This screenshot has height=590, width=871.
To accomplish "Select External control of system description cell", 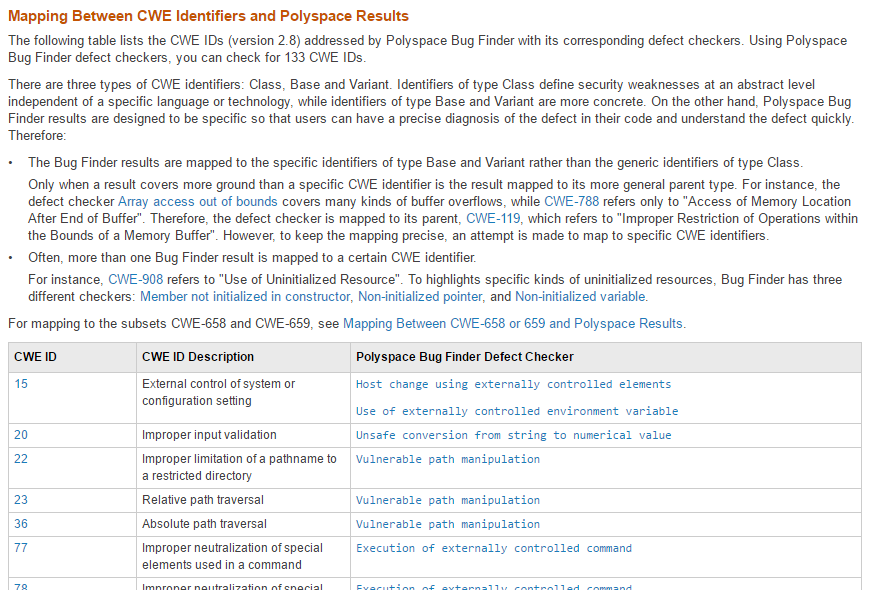I will (243, 398).
